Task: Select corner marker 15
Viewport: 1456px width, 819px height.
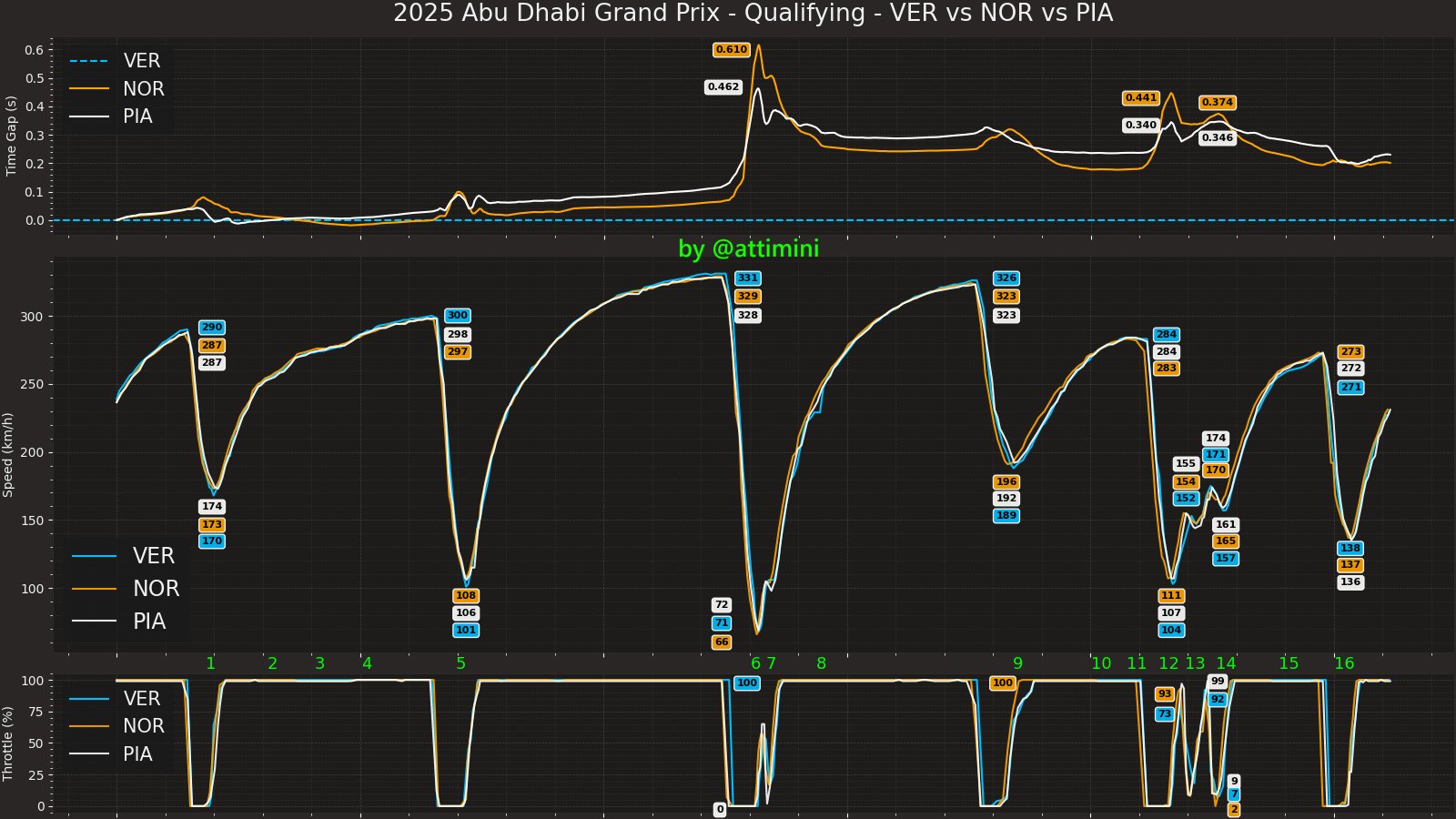Action: tap(1289, 663)
